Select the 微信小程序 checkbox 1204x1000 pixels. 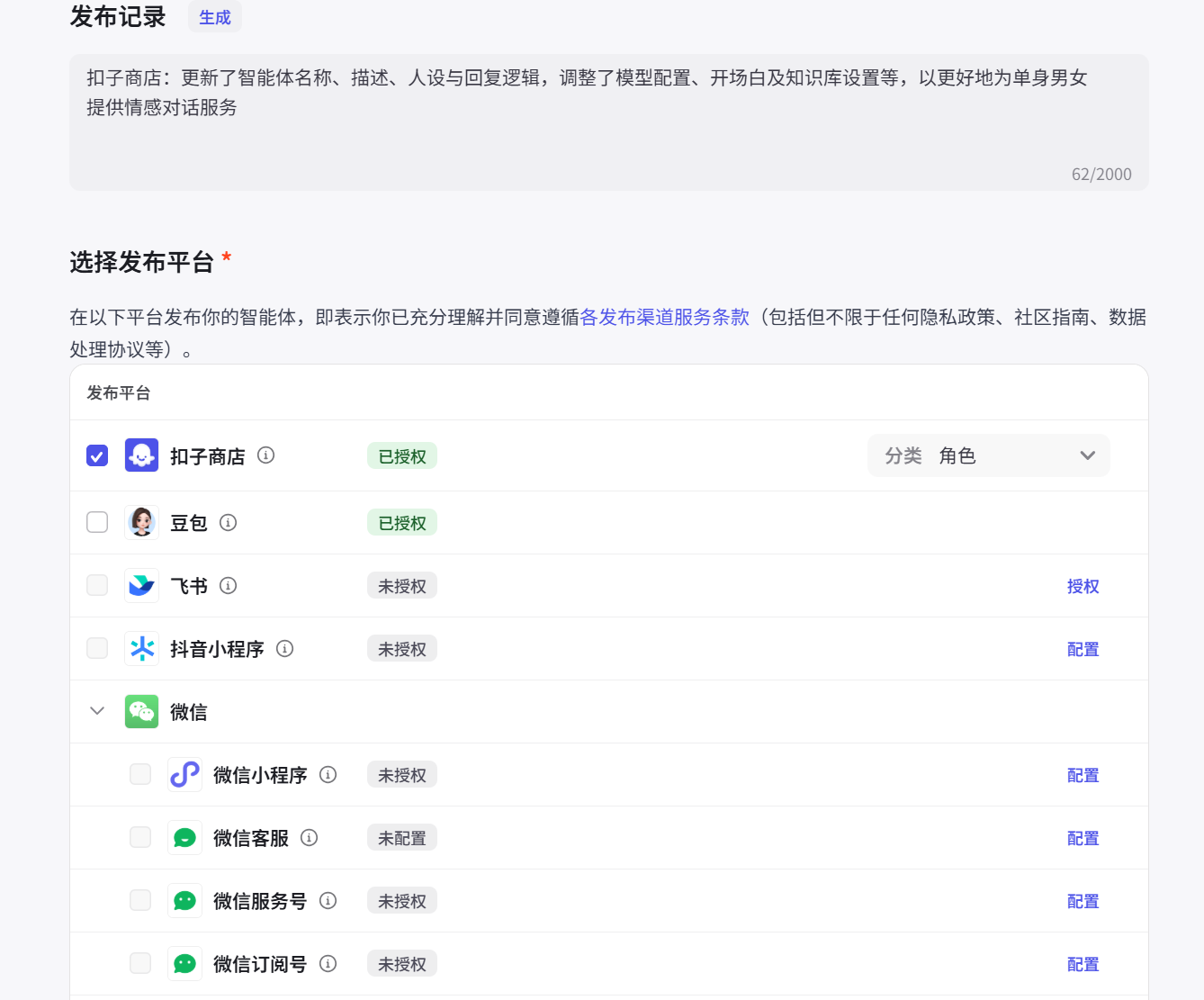[x=140, y=774]
